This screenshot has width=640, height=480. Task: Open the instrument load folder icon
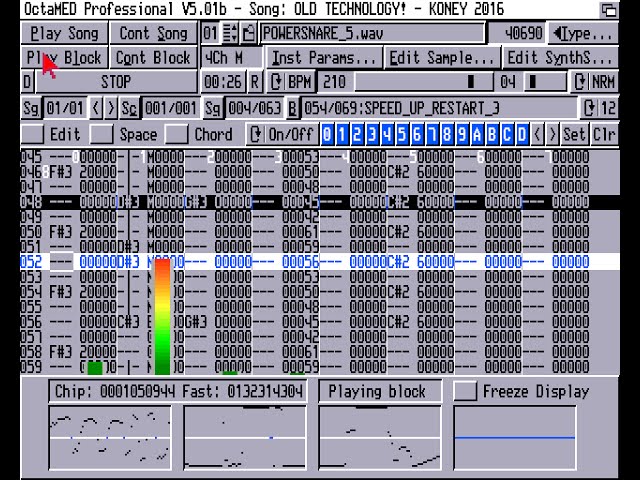tap(248, 33)
